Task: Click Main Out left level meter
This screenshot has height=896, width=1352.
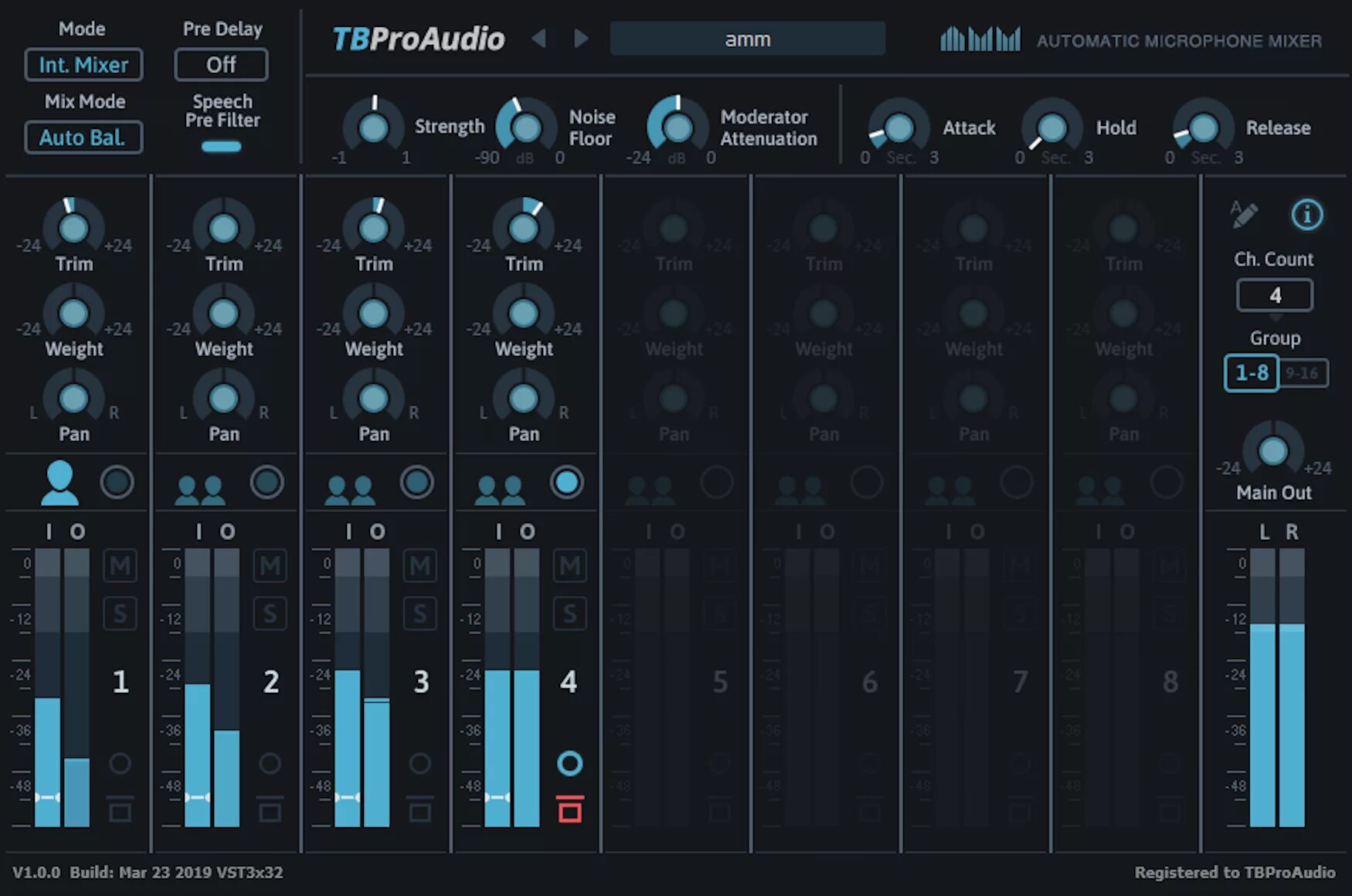Action: [x=1262, y=687]
